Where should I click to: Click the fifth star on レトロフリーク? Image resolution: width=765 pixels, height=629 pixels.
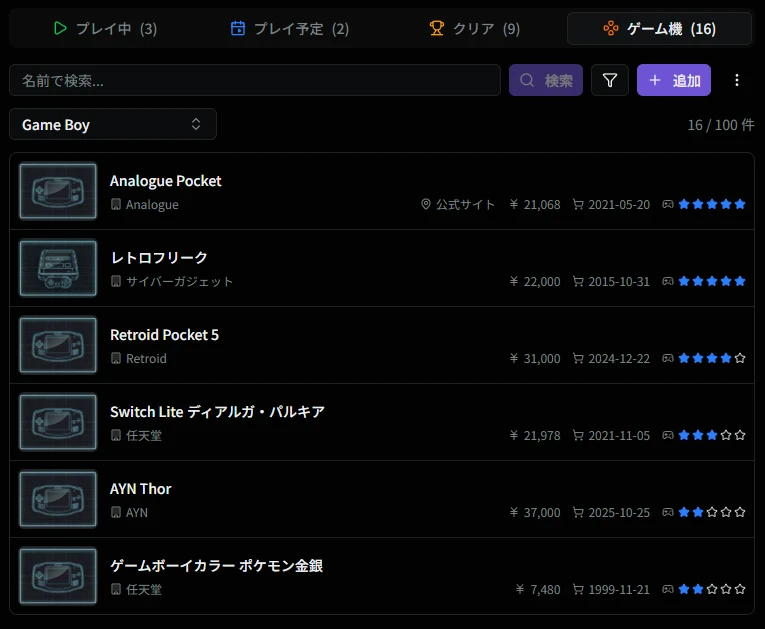(740, 281)
